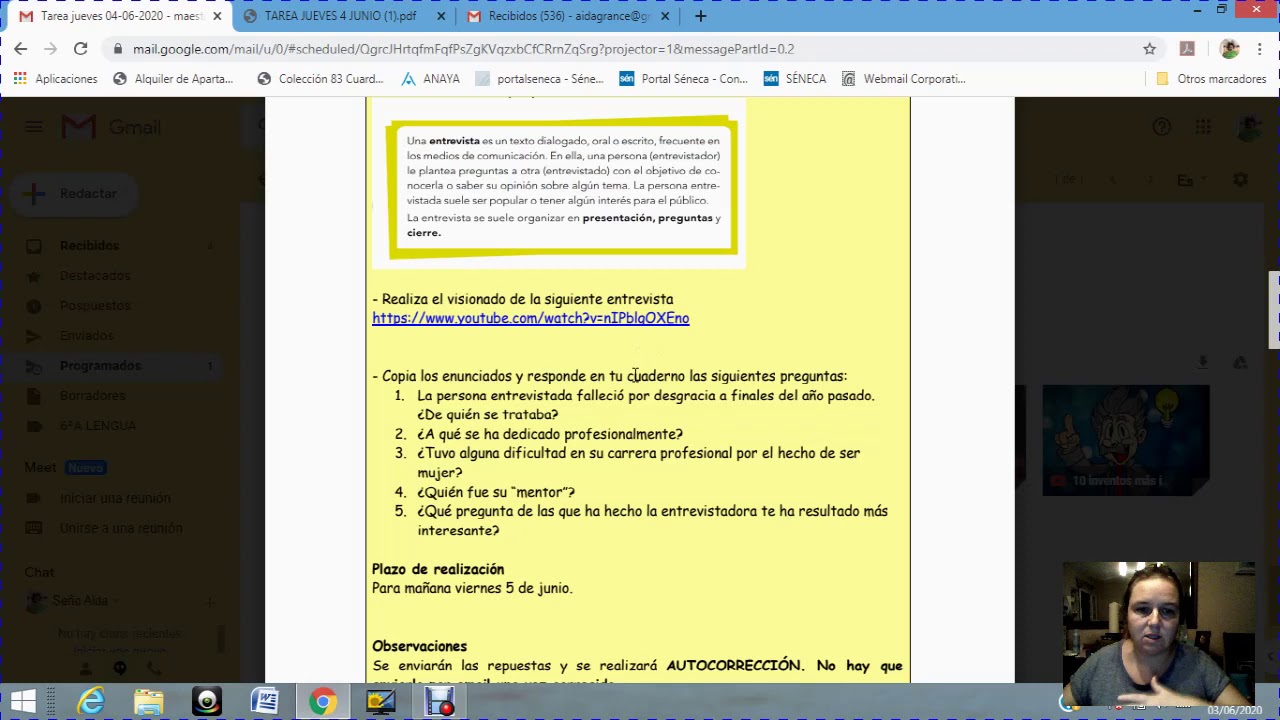Open the Chrome profile avatar
This screenshot has height=720, width=1280.
pos(1230,48)
